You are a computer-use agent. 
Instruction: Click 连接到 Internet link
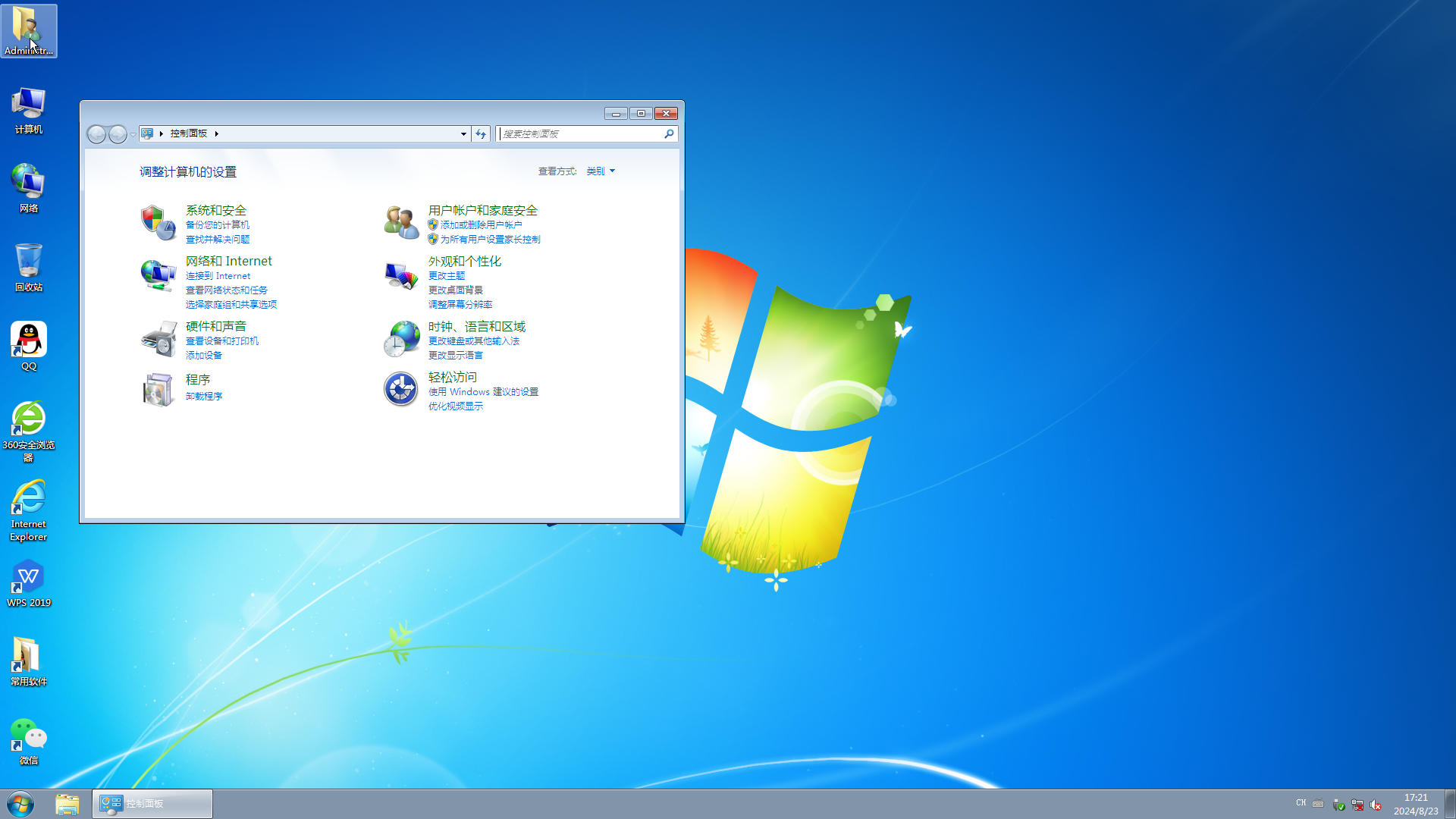click(x=218, y=276)
